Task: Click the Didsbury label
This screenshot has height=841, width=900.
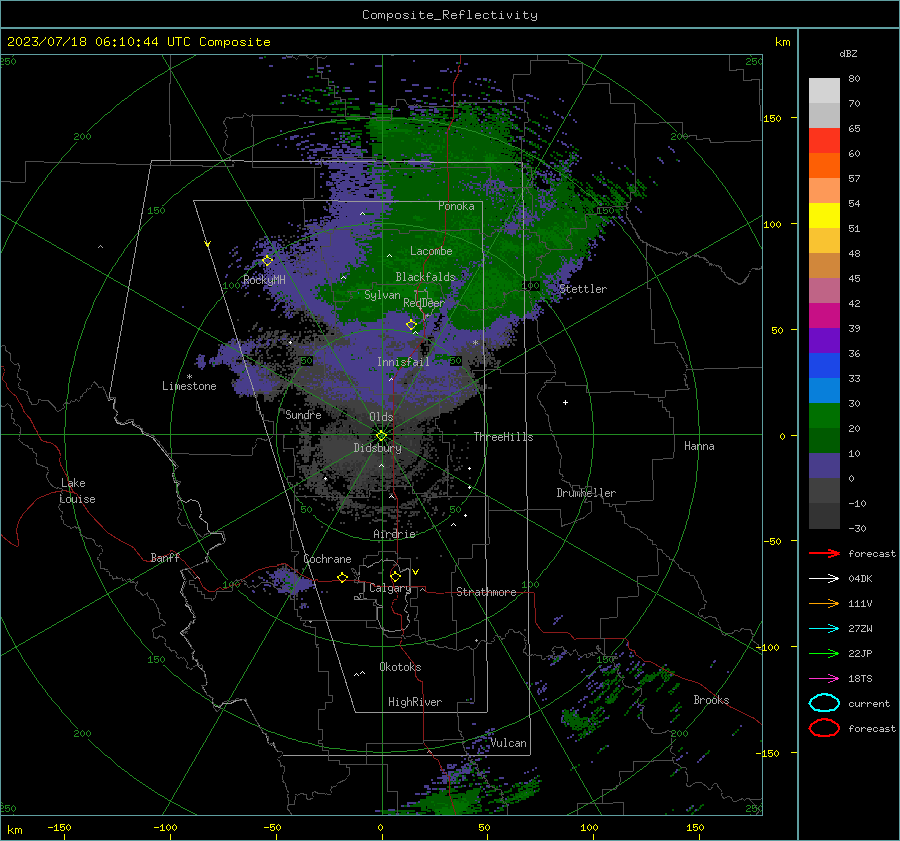Action: click(x=377, y=448)
